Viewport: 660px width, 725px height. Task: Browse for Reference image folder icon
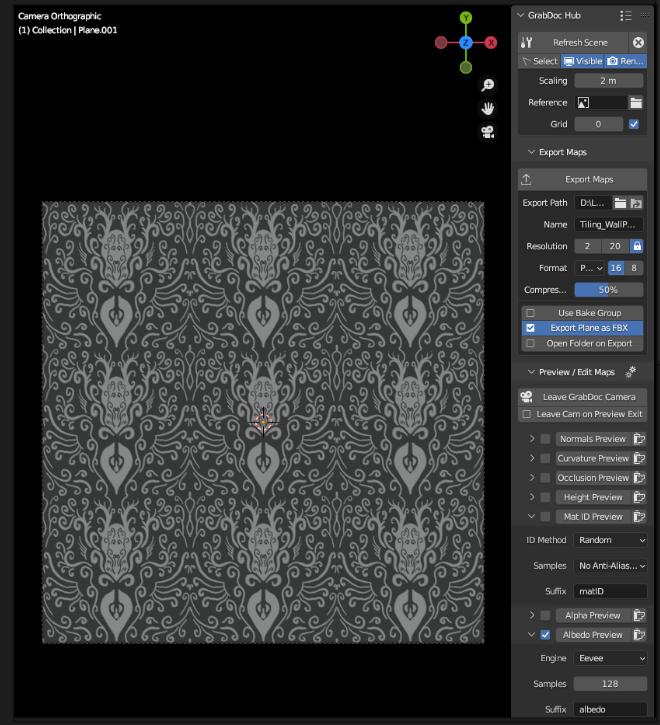[636, 103]
